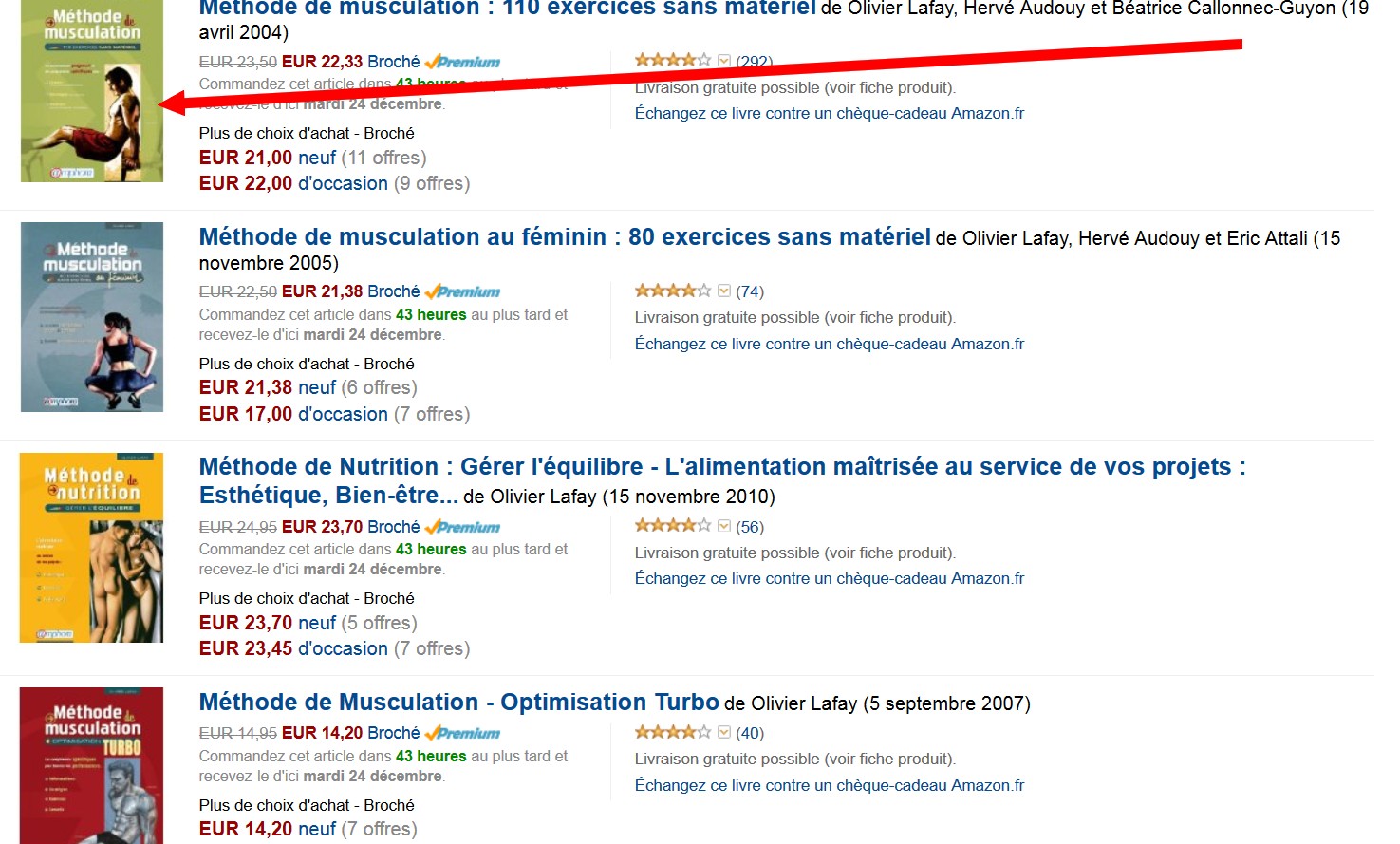1400x844 pixels.
Task: Click the star rating for Optimisation Turbo
Action: 673,732
